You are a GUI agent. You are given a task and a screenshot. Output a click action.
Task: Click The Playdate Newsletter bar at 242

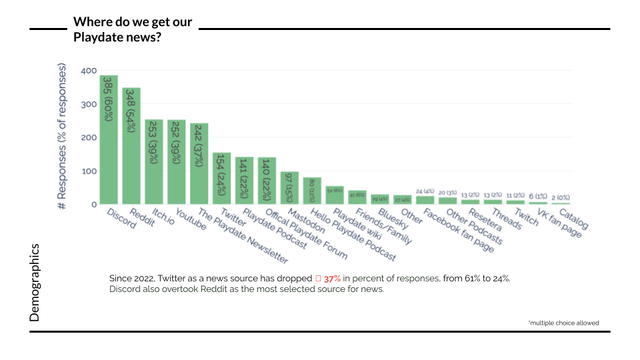click(x=199, y=164)
